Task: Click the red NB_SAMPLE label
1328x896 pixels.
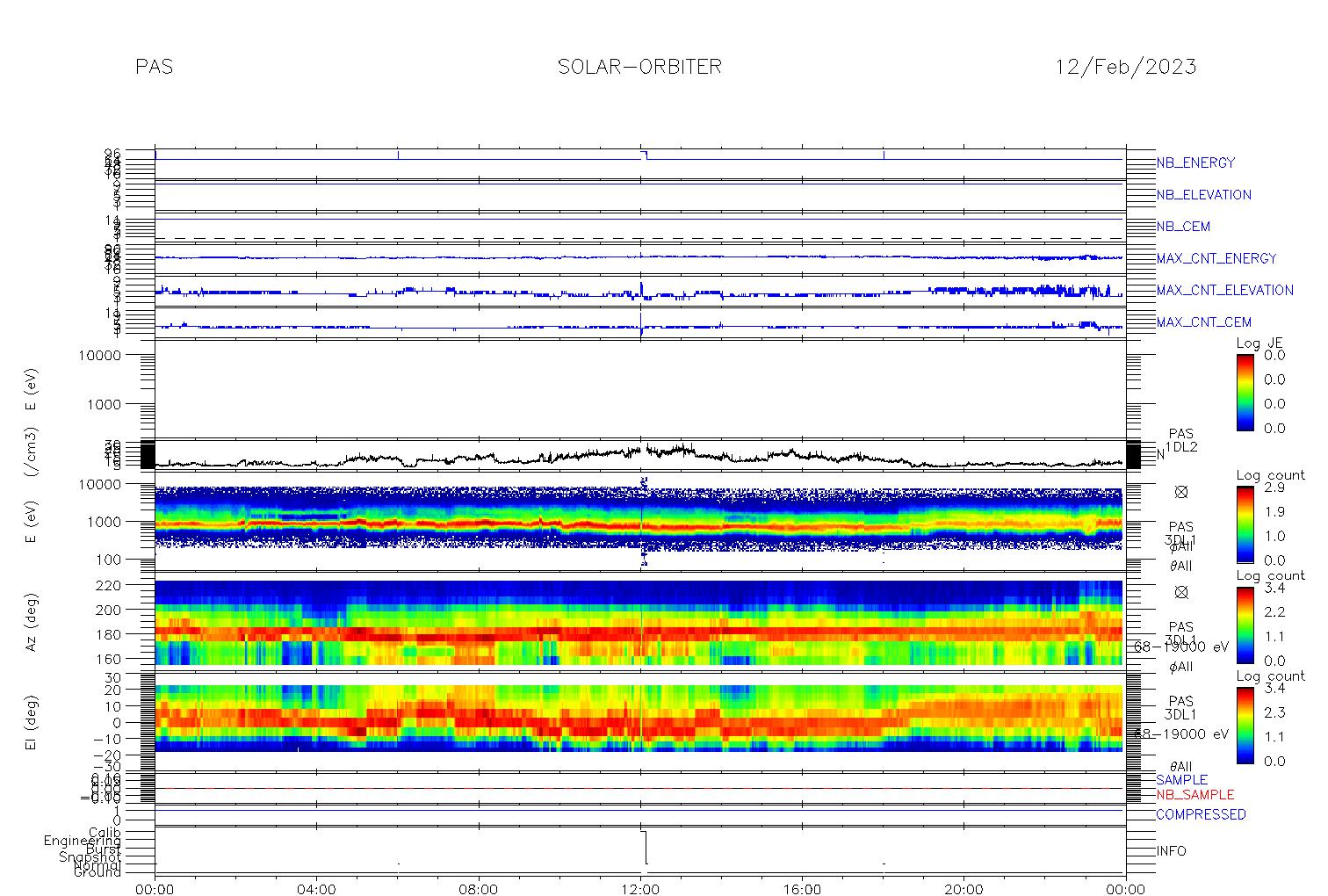Action: (x=1195, y=795)
